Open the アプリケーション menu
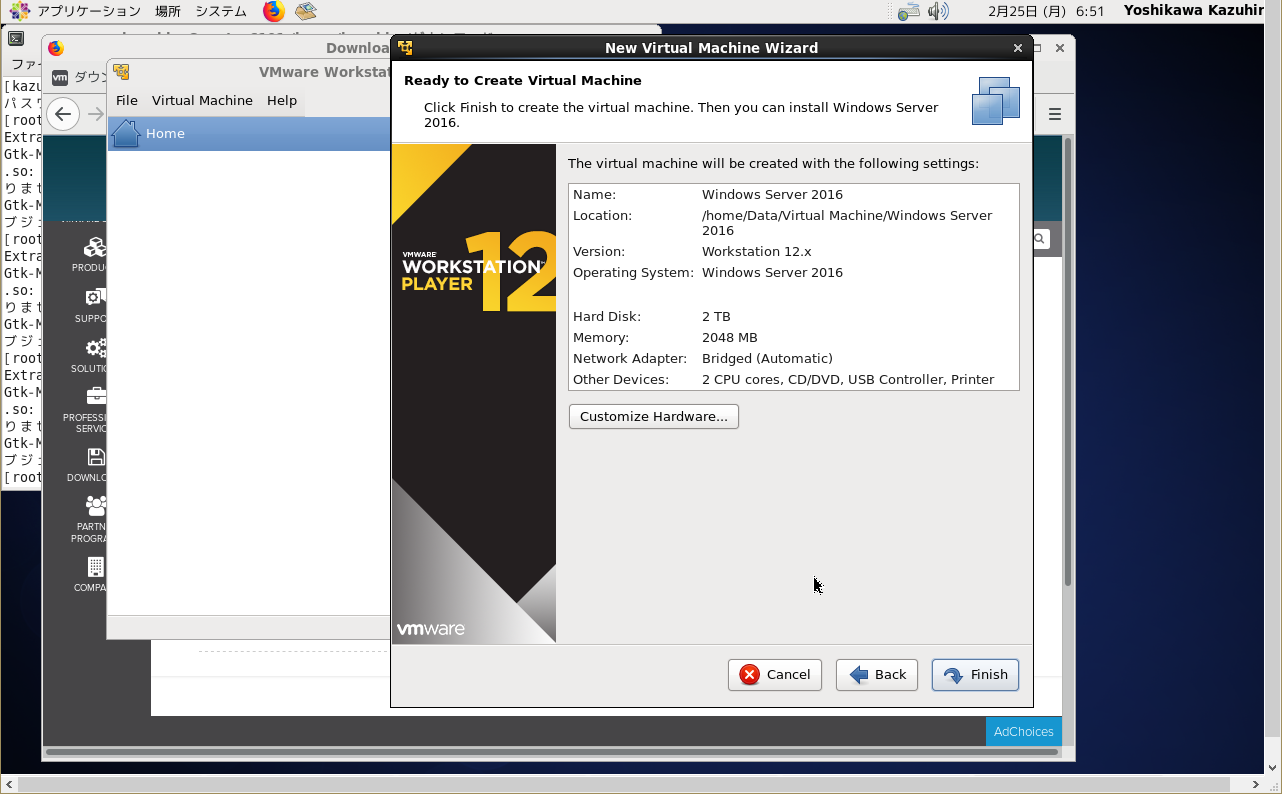The width and height of the screenshot is (1282, 794). 88,11
